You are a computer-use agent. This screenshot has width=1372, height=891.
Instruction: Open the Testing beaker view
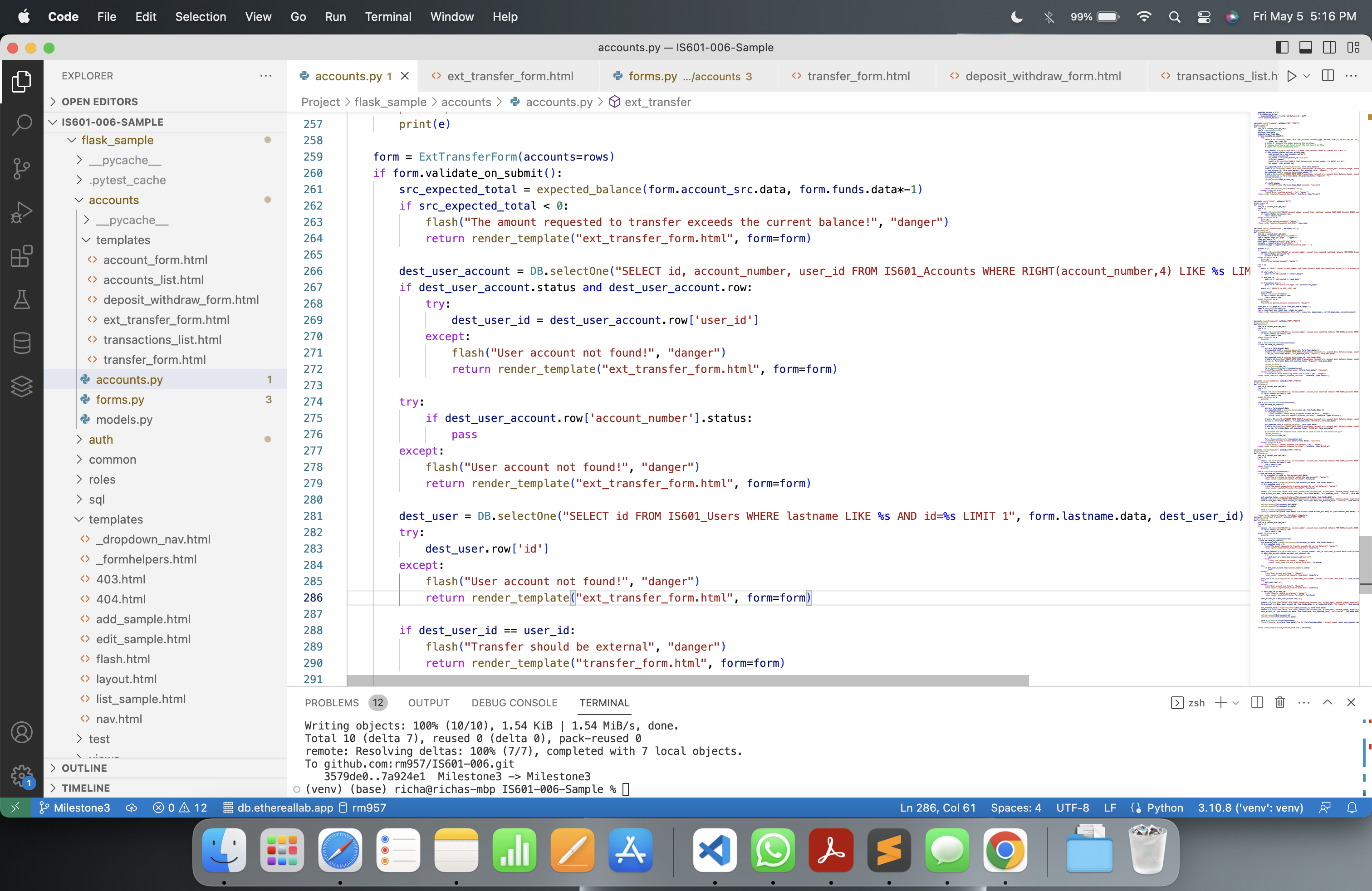point(22,299)
